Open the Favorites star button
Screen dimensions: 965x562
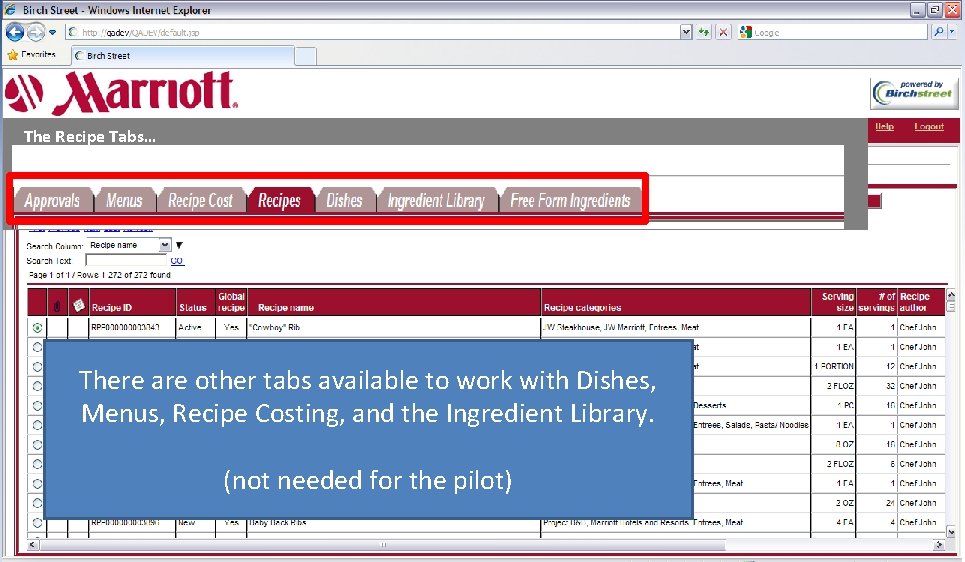[x=31, y=55]
